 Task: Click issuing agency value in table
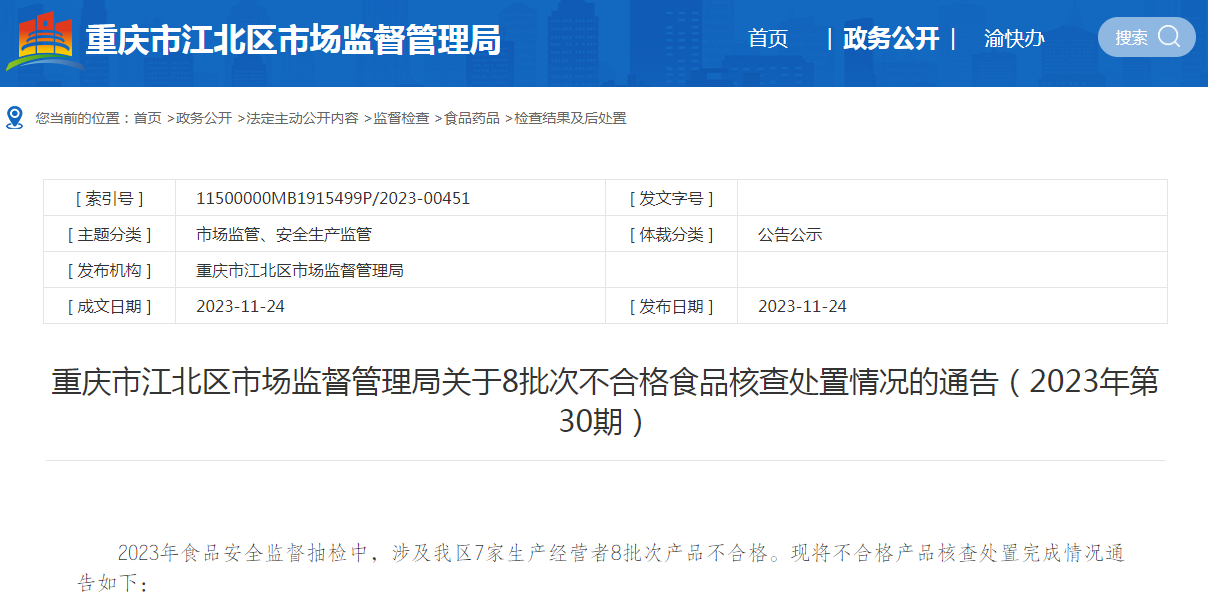300,270
